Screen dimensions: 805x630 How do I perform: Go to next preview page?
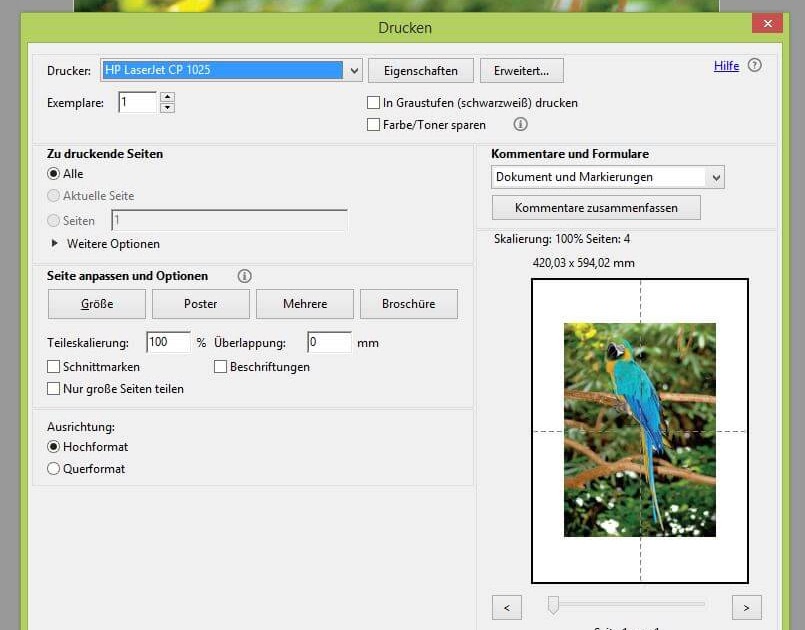tap(746, 608)
